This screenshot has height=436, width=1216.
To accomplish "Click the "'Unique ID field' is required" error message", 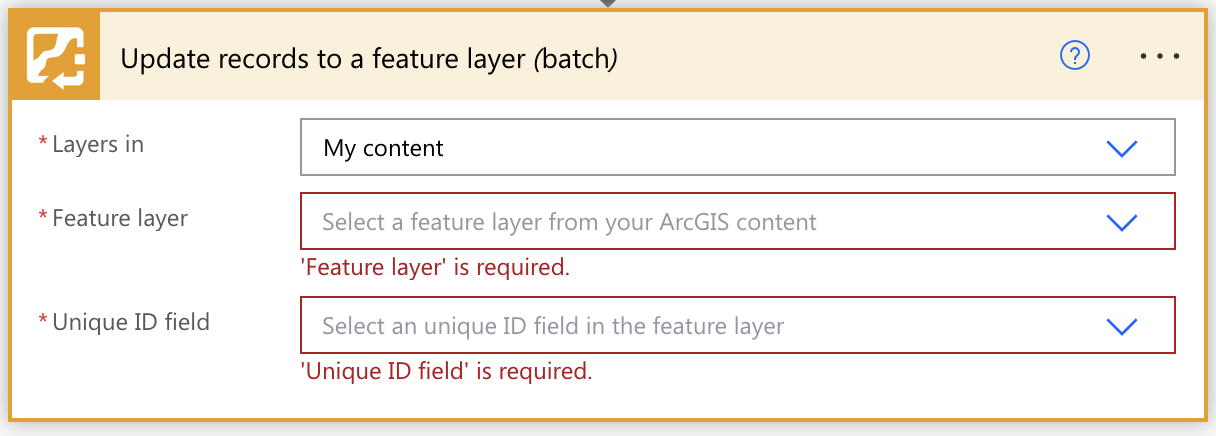I will tap(446, 372).
